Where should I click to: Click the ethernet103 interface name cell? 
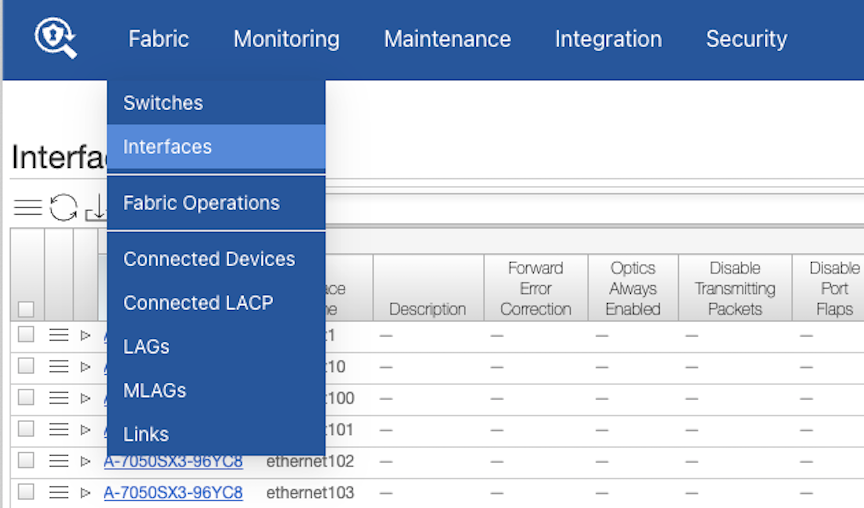(x=310, y=493)
